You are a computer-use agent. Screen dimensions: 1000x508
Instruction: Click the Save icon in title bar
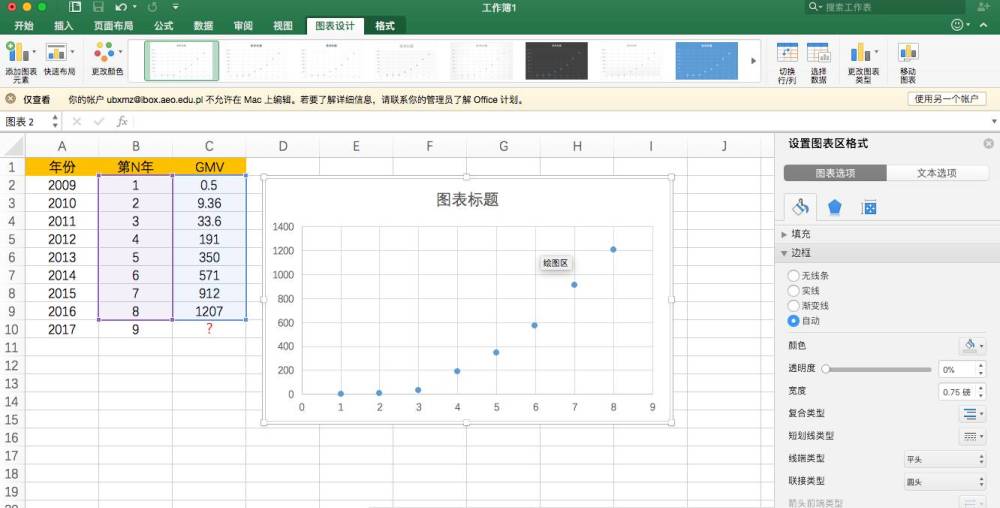click(98, 7)
